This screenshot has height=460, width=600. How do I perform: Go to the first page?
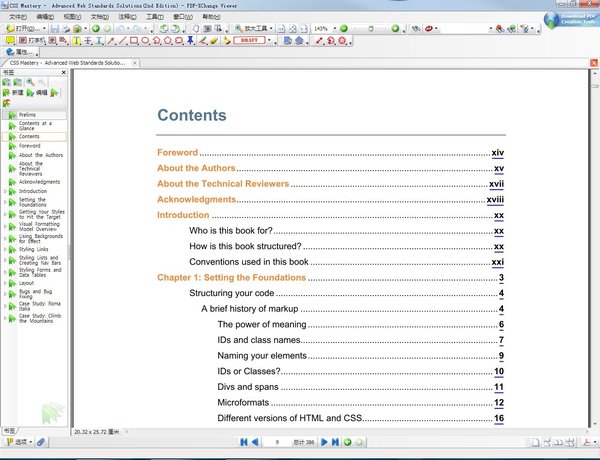click(x=243, y=442)
